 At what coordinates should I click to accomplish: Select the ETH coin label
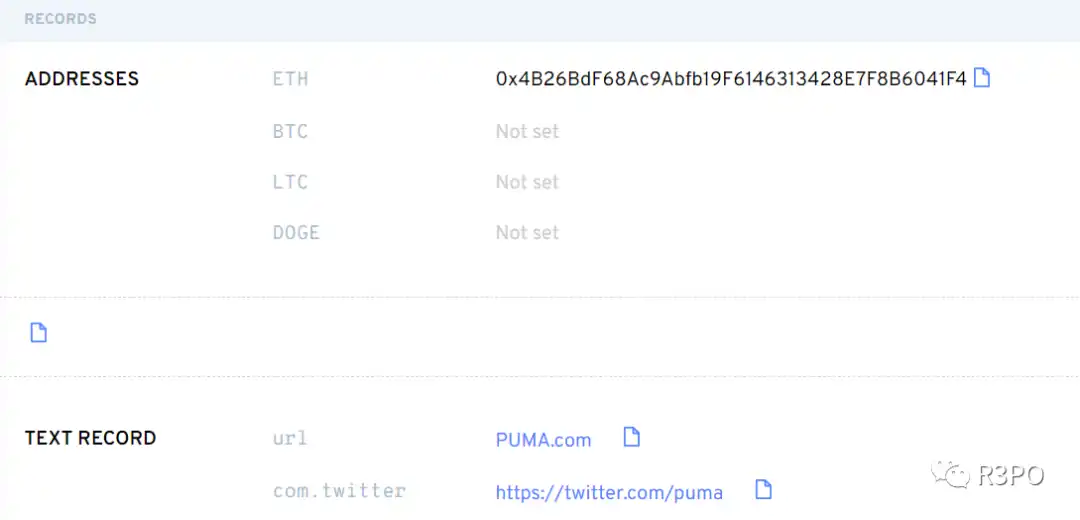291,79
